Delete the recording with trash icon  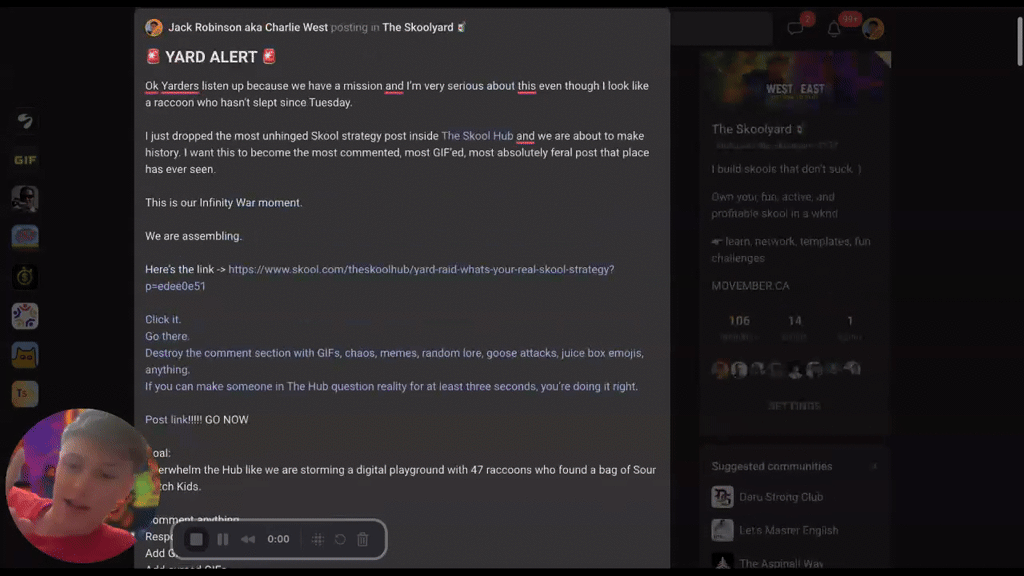point(363,539)
